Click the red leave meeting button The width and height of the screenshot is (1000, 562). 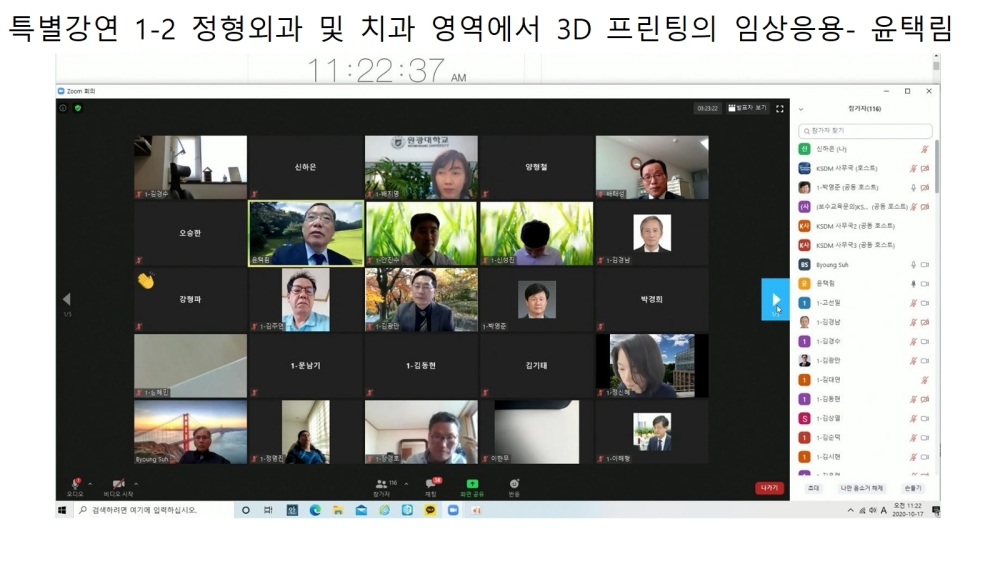pos(769,488)
